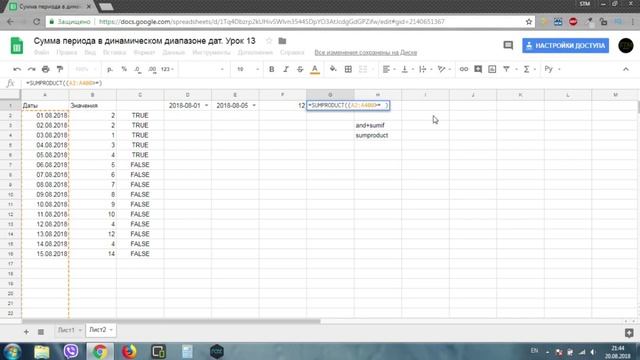Click the redo icon in toolbar
Viewport: 640px width, 360px height.
pos(31,69)
